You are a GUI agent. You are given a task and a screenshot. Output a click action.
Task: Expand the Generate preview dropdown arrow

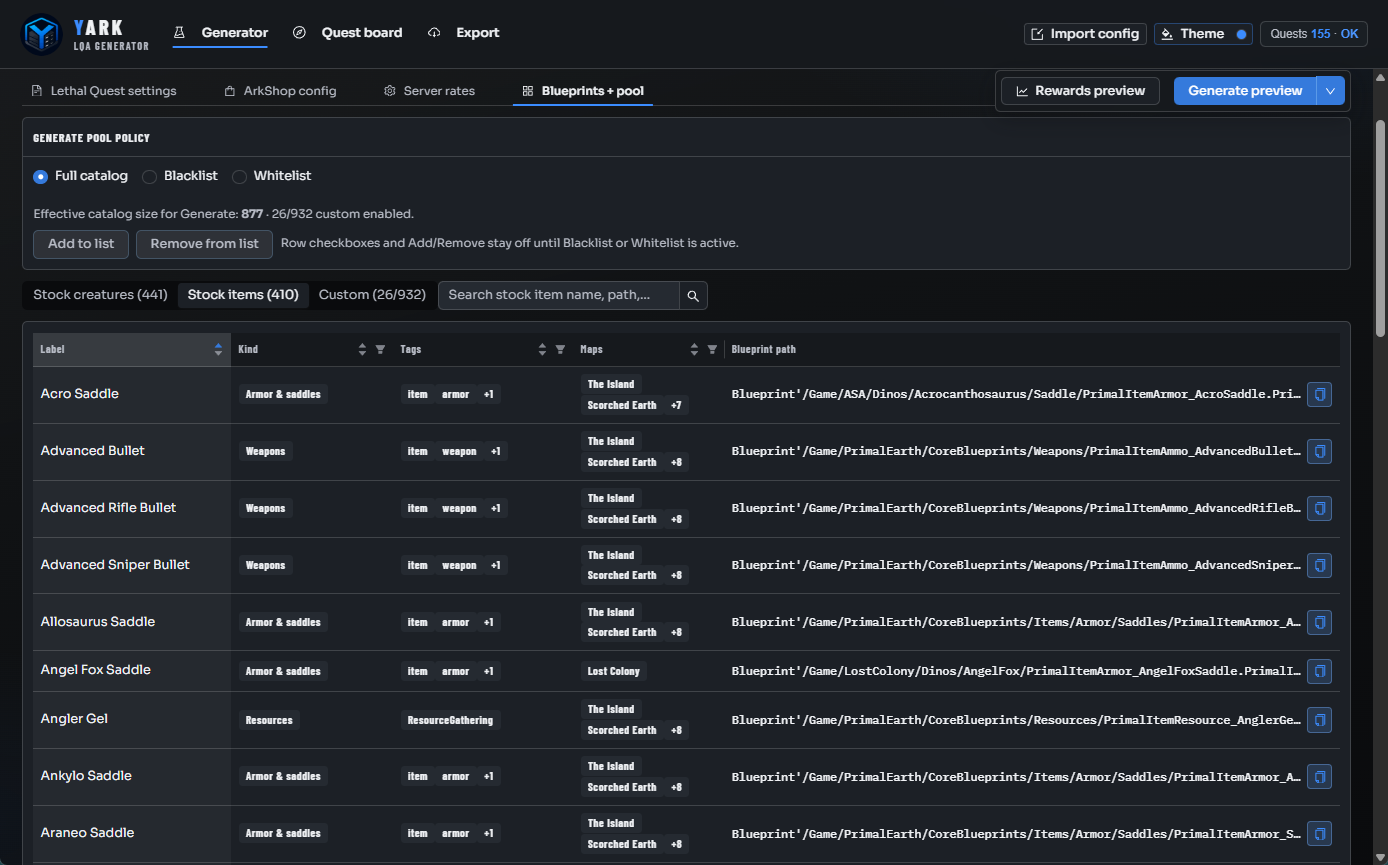click(1330, 91)
